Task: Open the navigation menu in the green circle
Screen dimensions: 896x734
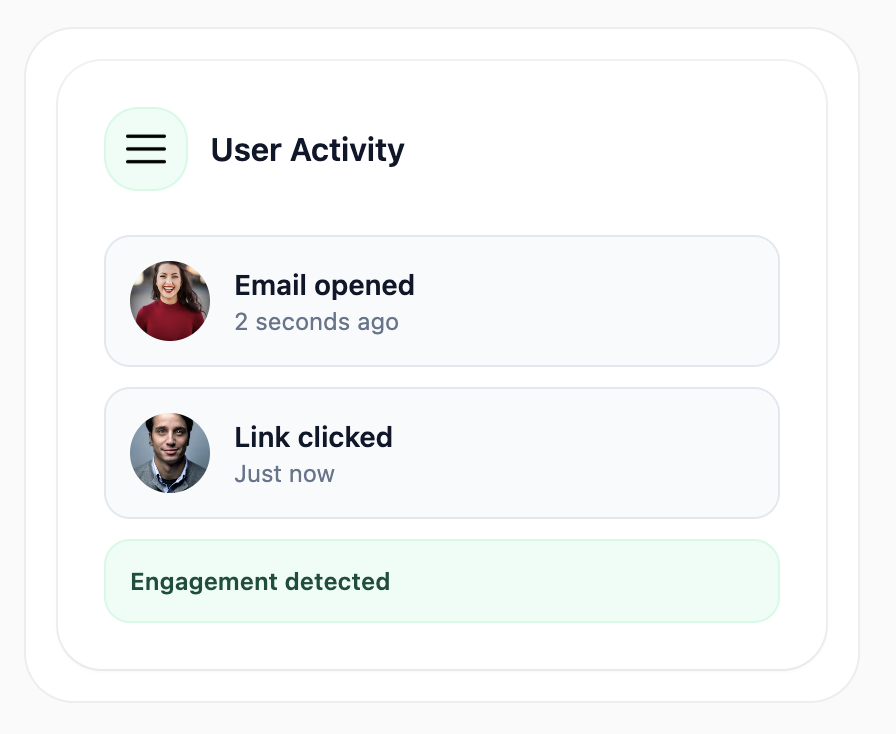Action: coord(146,148)
